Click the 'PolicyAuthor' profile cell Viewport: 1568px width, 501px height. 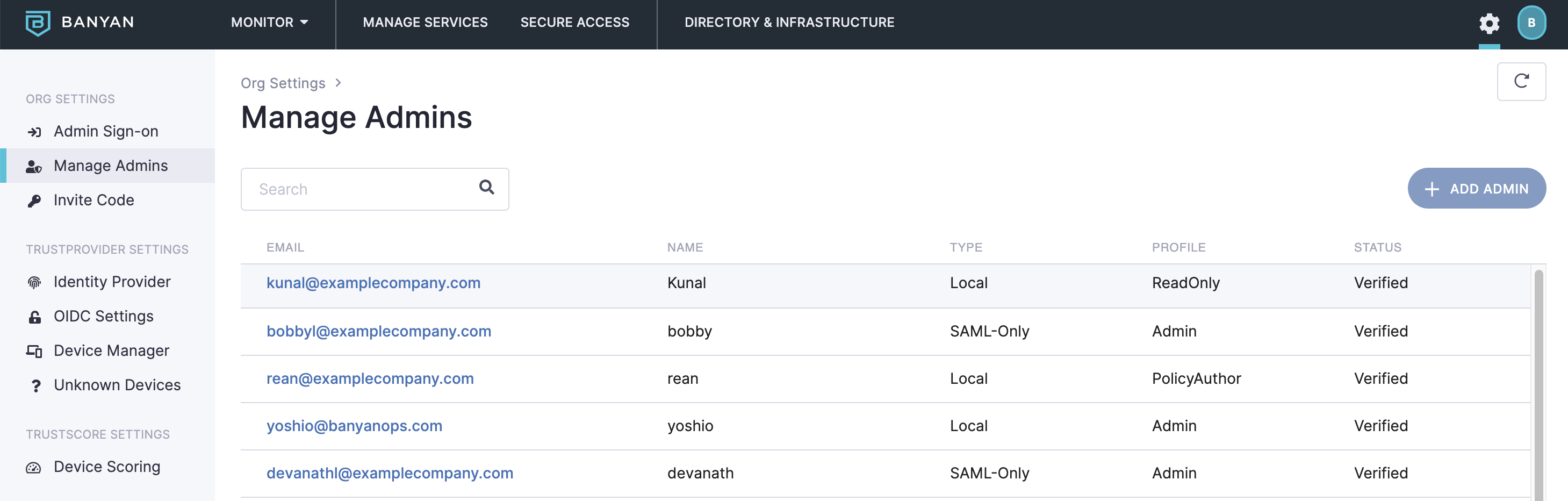[x=1196, y=378]
